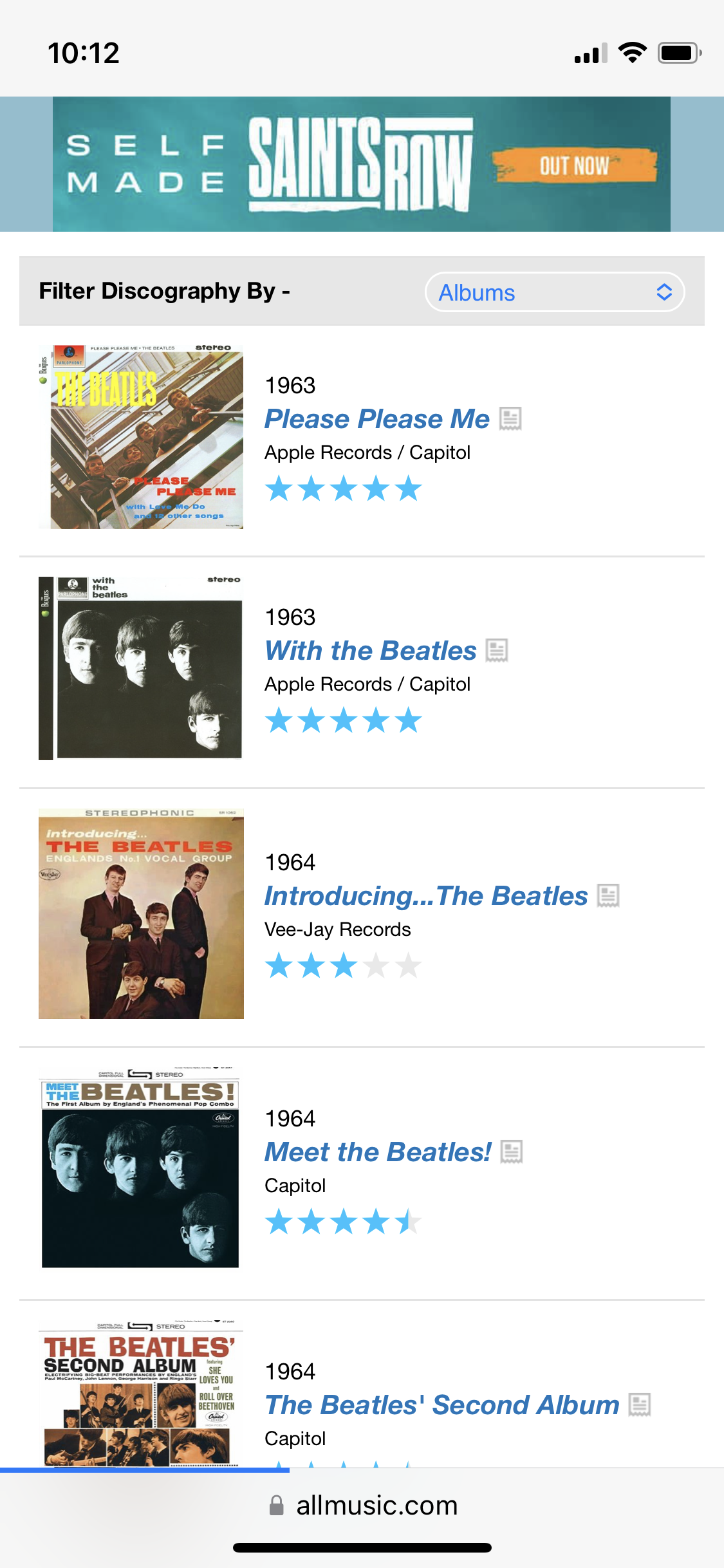Click the up-down chevron on discography filter
Screen dimensions: 724x1568
pos(664,292)
